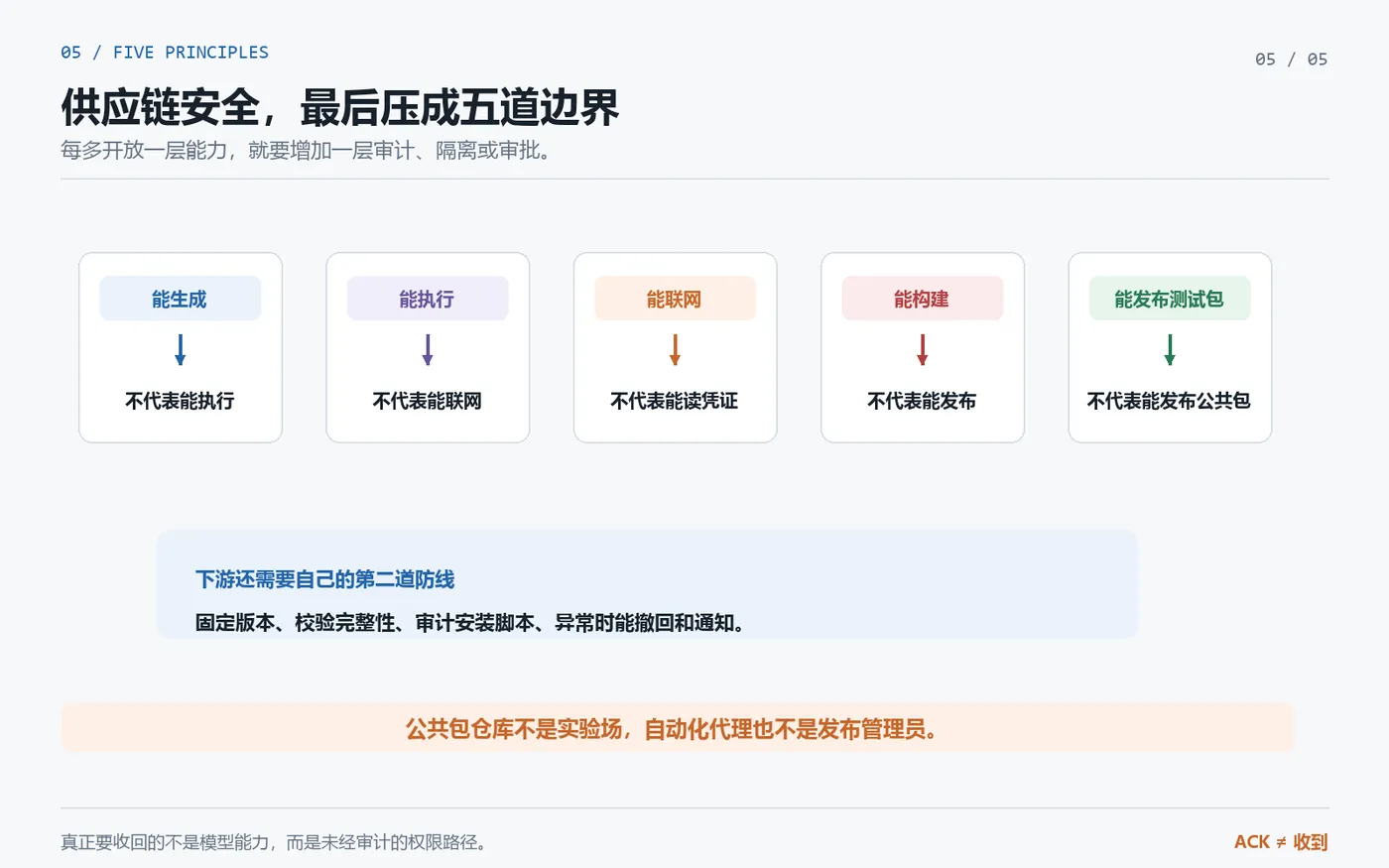
Task: Click the slide title "供应链安全，最后压成五道边界"
Action: [x=340, y=107]
